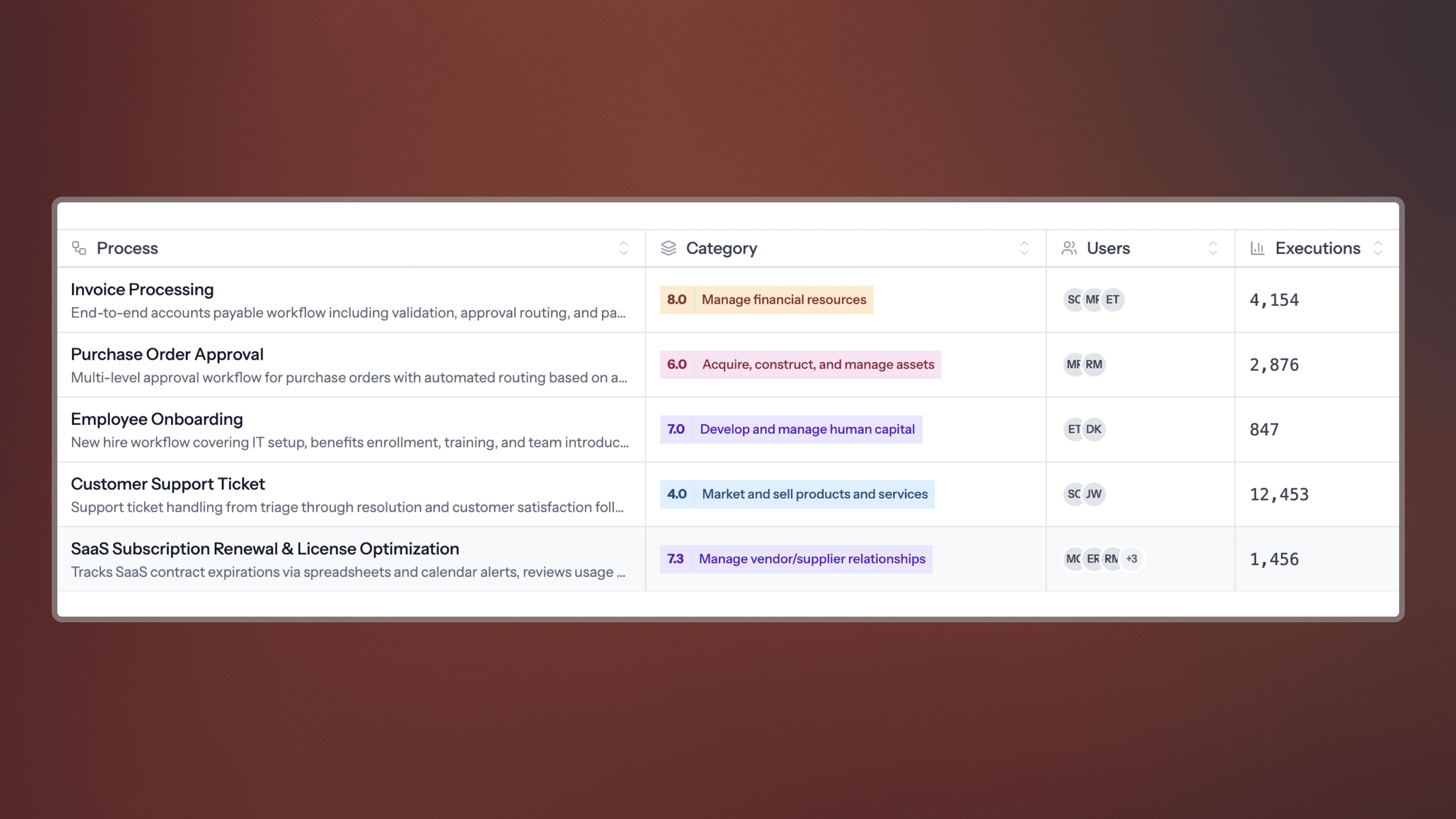
Task: Click the Executions column header label
Action: pos(1318,248)
